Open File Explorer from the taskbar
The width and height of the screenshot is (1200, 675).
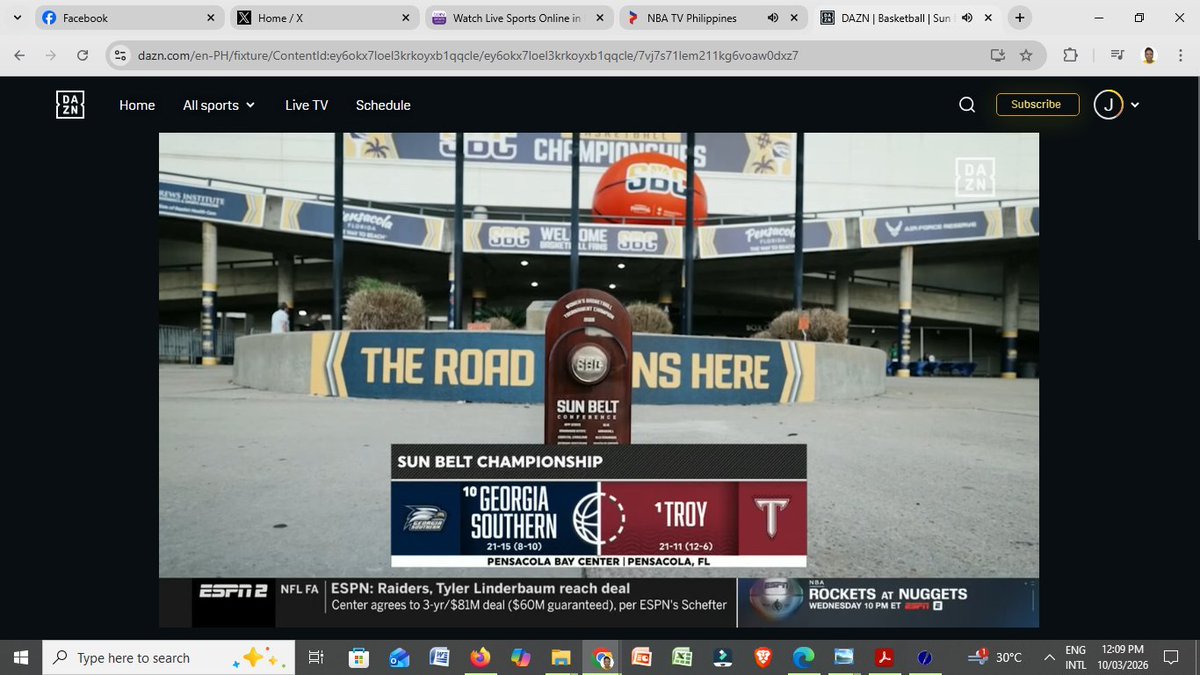click(561, 657)
